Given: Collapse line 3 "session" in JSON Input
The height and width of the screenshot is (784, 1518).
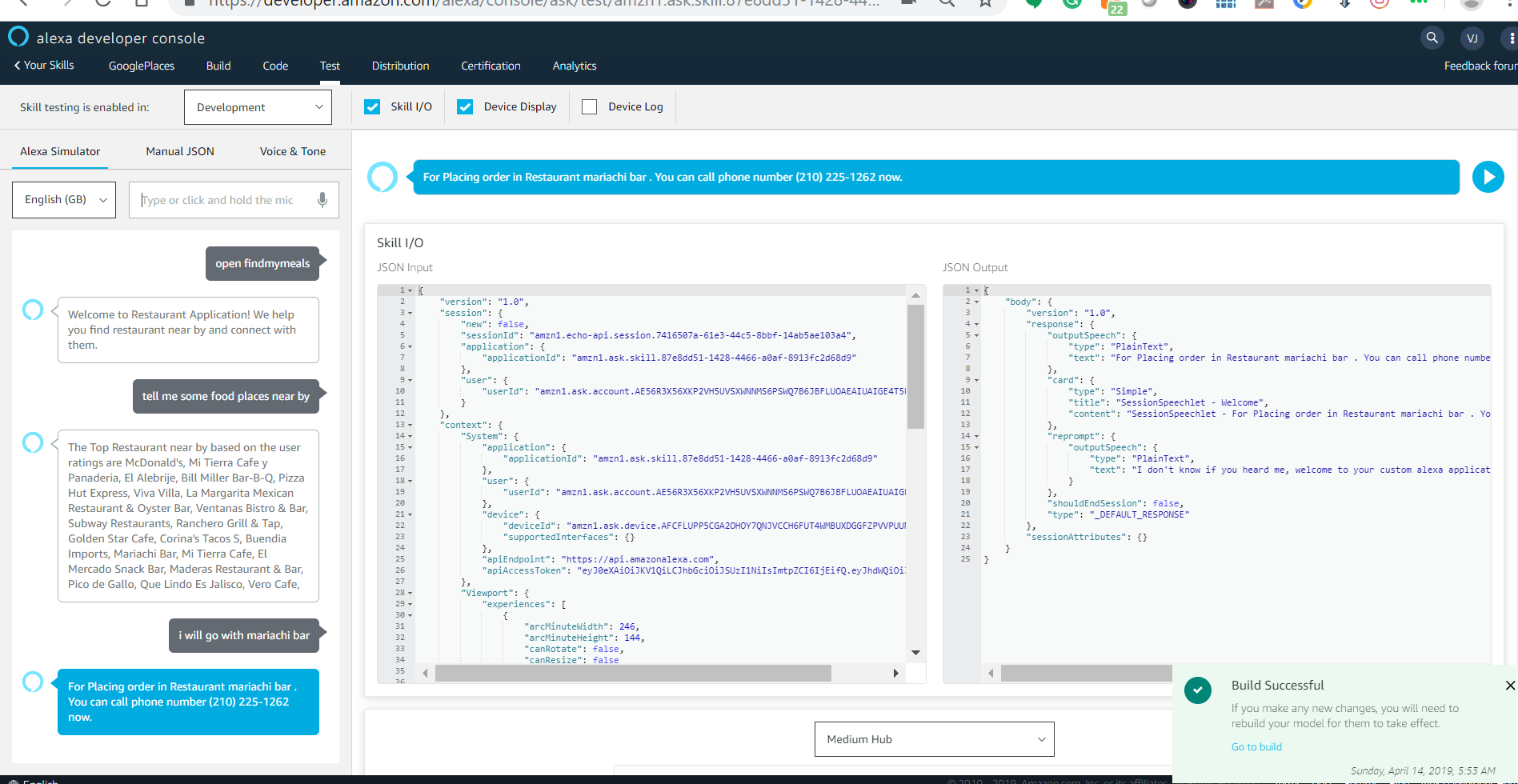Looking at the screenshot, I should (x=411, y=313).
